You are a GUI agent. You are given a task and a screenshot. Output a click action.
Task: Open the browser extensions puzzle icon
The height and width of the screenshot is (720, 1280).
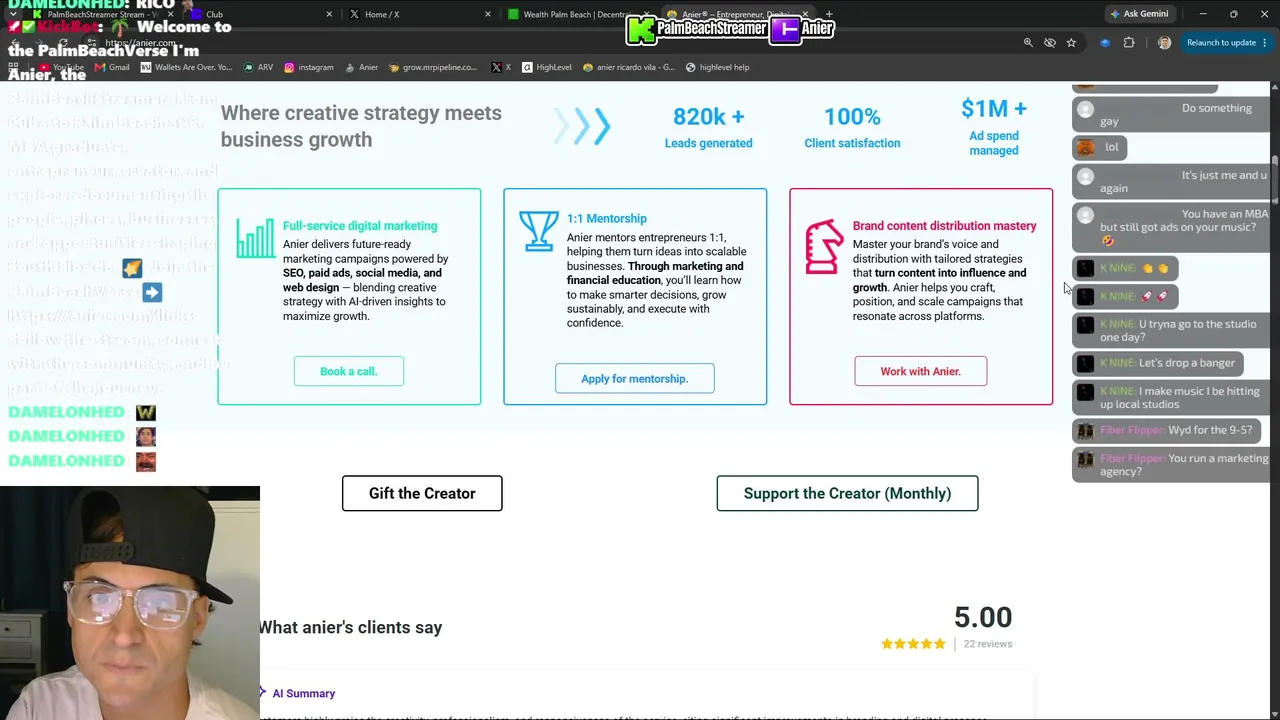pos(1129,43)
